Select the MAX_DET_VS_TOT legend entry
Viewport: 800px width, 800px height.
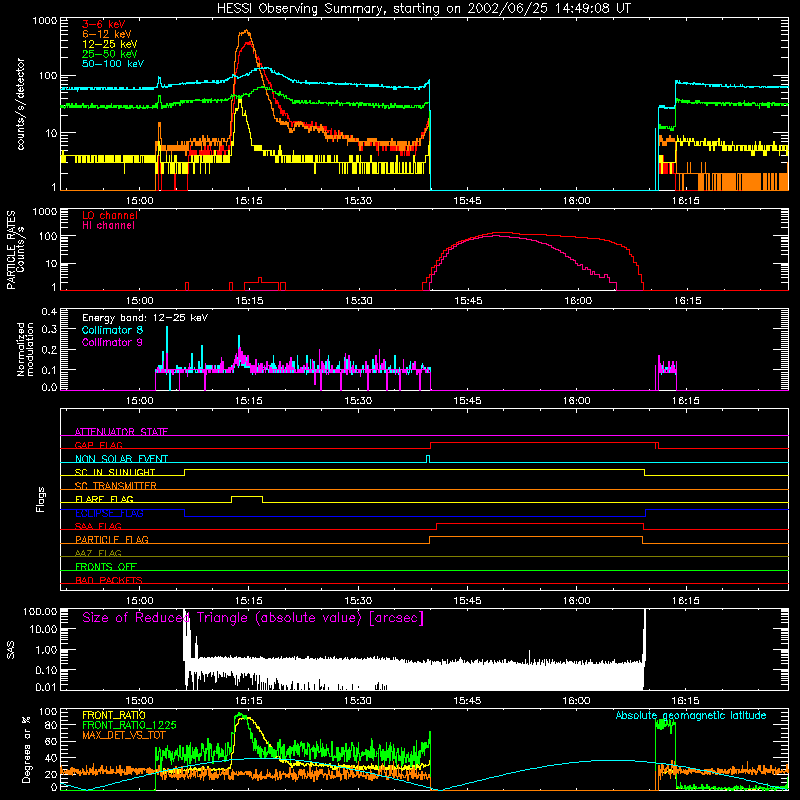point(123,735)
